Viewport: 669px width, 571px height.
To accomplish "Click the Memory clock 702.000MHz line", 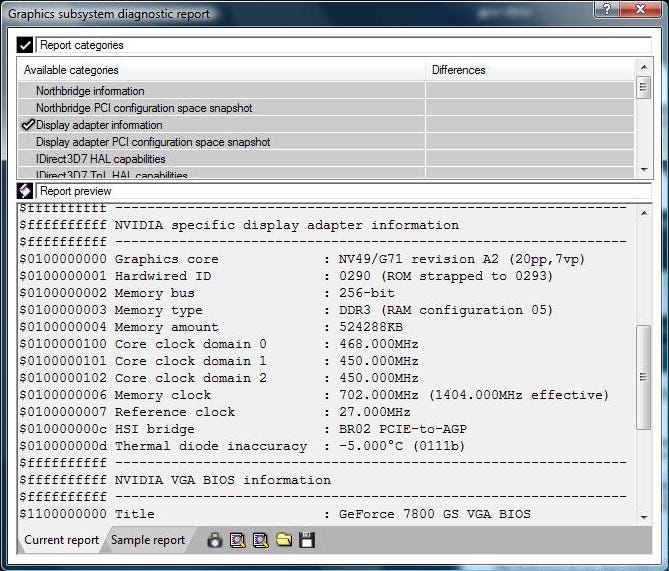I will (x=314, y=395).
